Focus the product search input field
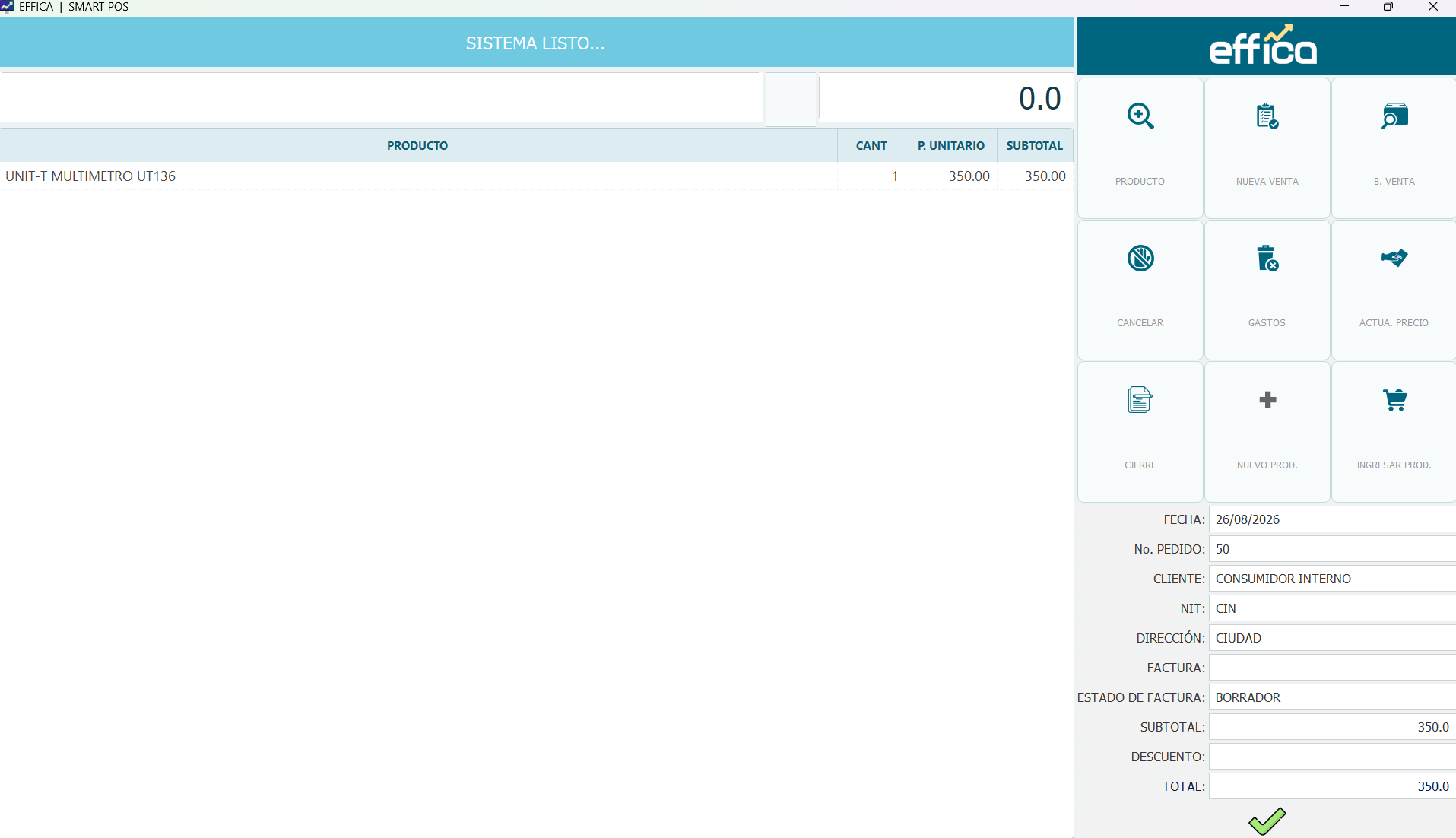The height and width of the screenshot is (838, 1456). pyautogui.click(x=380, y=97)
